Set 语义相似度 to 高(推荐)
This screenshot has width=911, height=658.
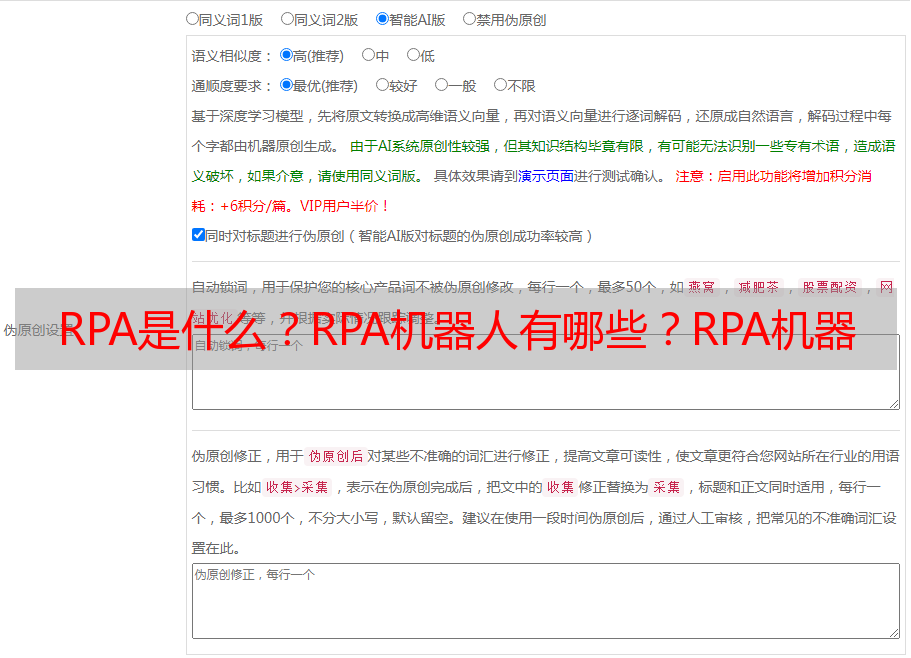click(286, 55)
